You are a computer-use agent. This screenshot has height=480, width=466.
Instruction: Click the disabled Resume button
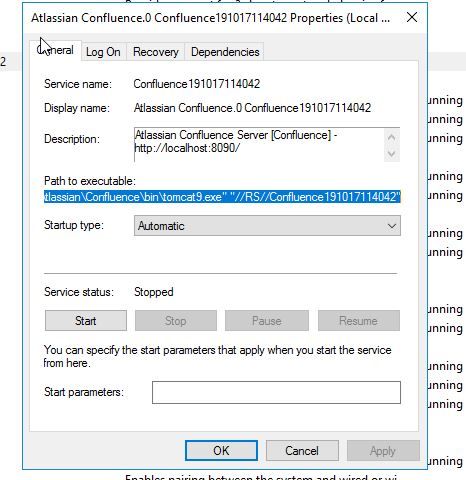(x=359, y=321)
